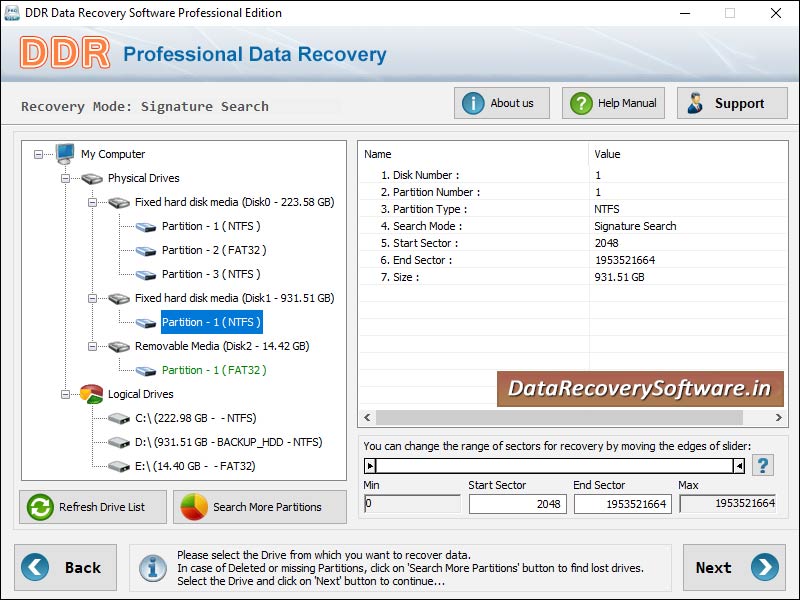This screenshot has width=800, height=600.
Task: Click the sector range slider handle
Action: (371, 464)
